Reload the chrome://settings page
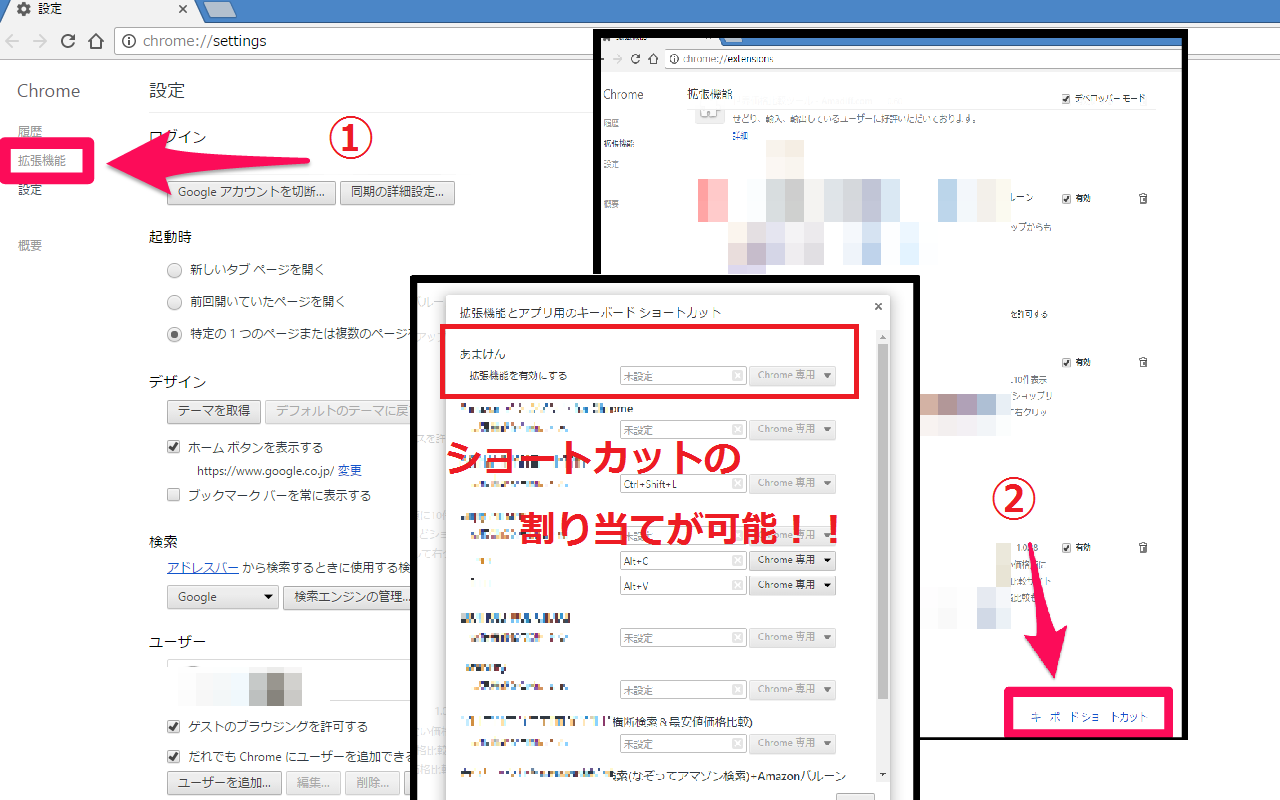 click(x=68, y=41)
